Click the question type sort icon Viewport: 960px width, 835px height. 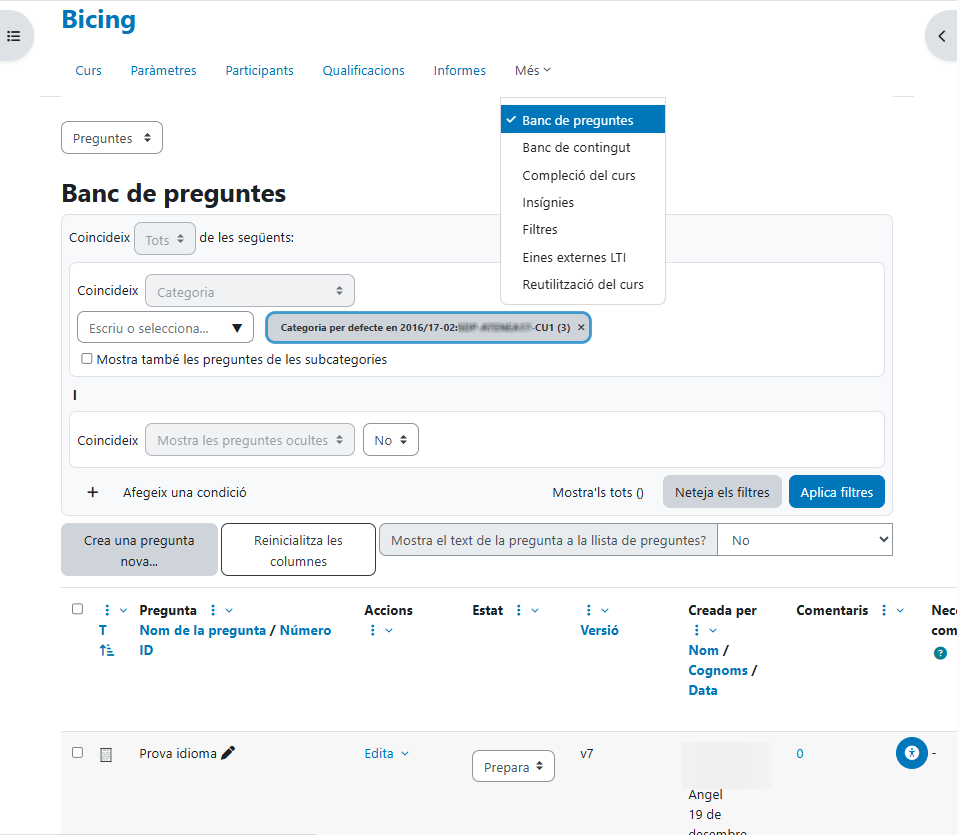click(106, 650)
